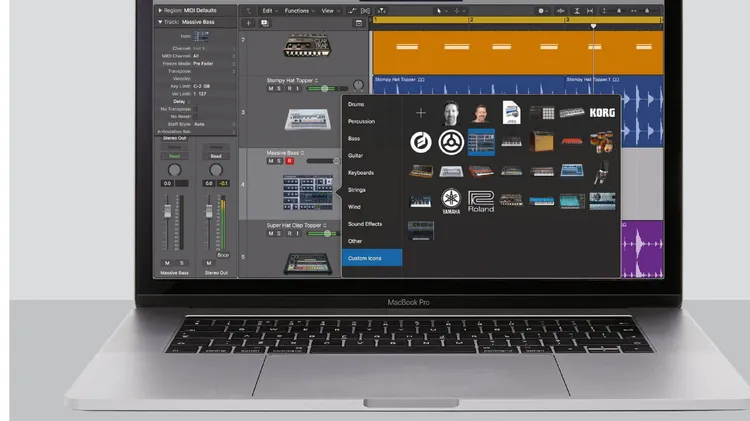Enable the No Reset checkbox
The image size is (750, 421).
coord(196,117)
